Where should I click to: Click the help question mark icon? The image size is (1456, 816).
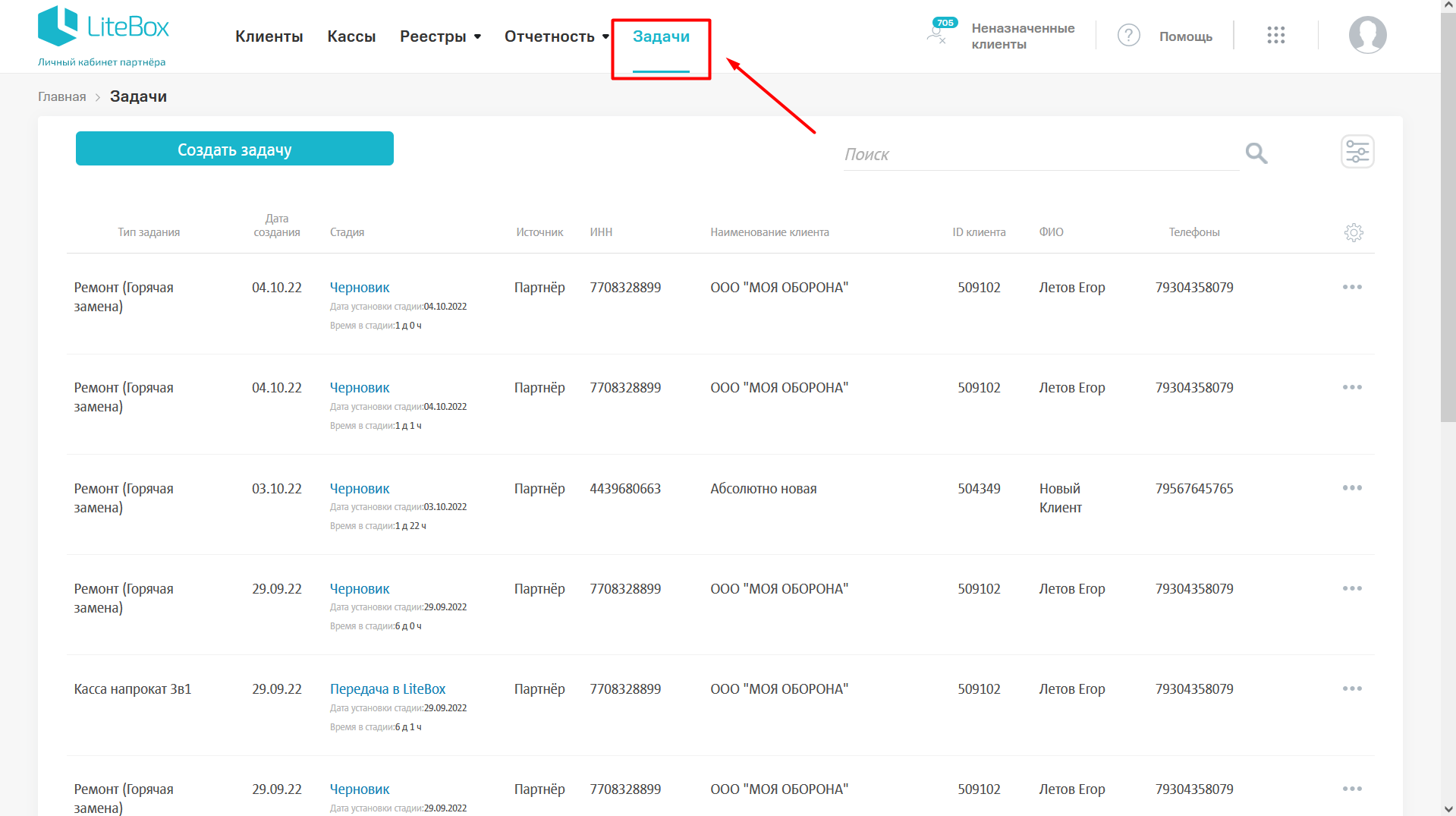1128,35
